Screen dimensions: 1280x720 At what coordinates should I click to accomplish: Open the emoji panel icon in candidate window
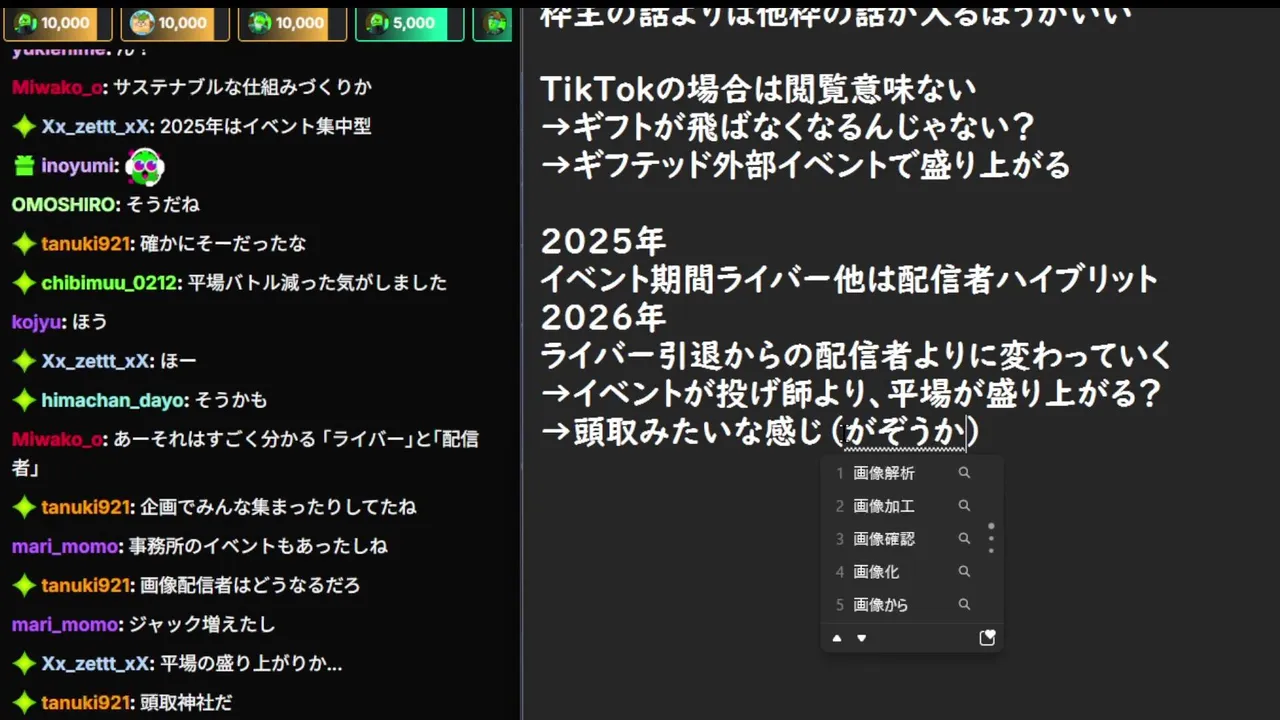(987, 638)
